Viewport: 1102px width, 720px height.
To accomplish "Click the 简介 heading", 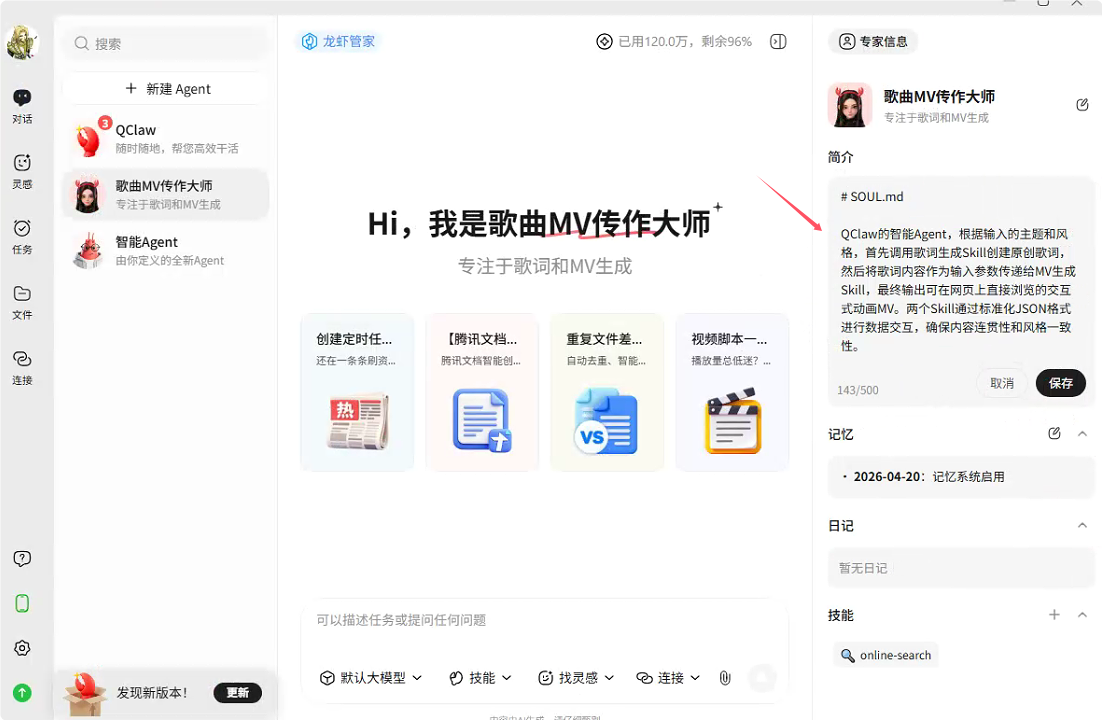I will click(x=841, y=157).
